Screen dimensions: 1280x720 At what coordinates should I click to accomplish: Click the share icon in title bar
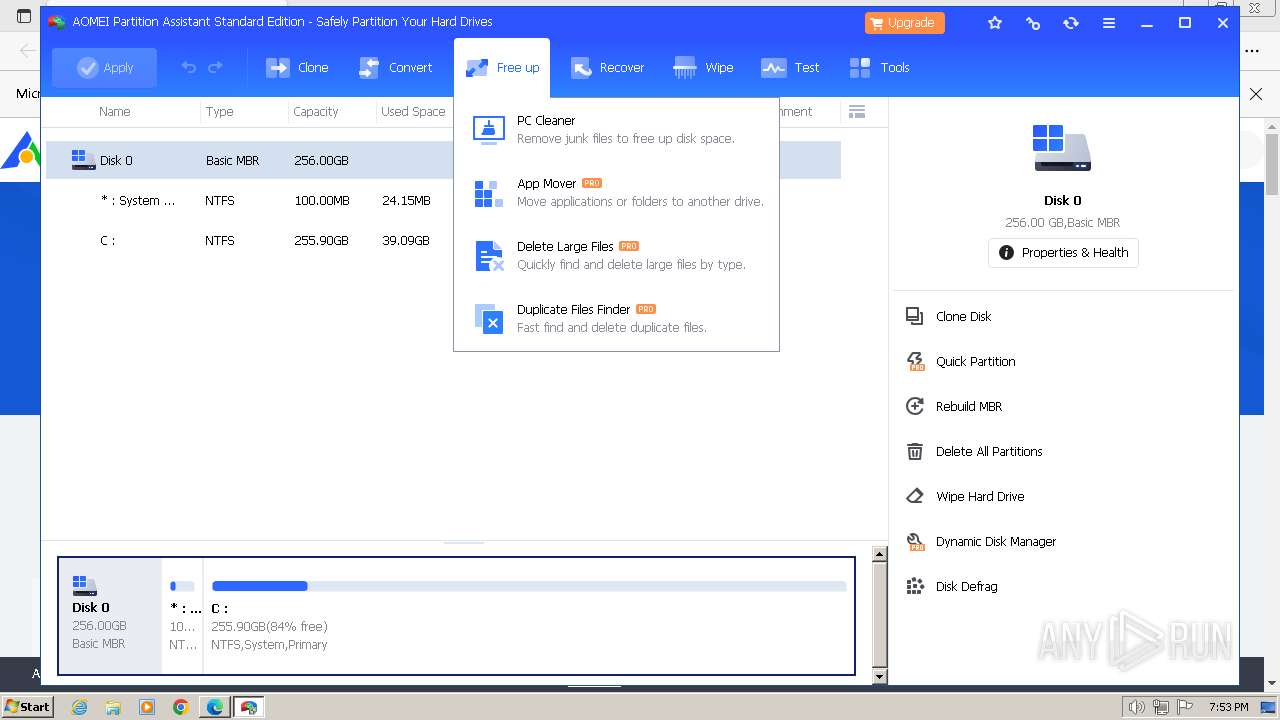tap(1033, 23)
